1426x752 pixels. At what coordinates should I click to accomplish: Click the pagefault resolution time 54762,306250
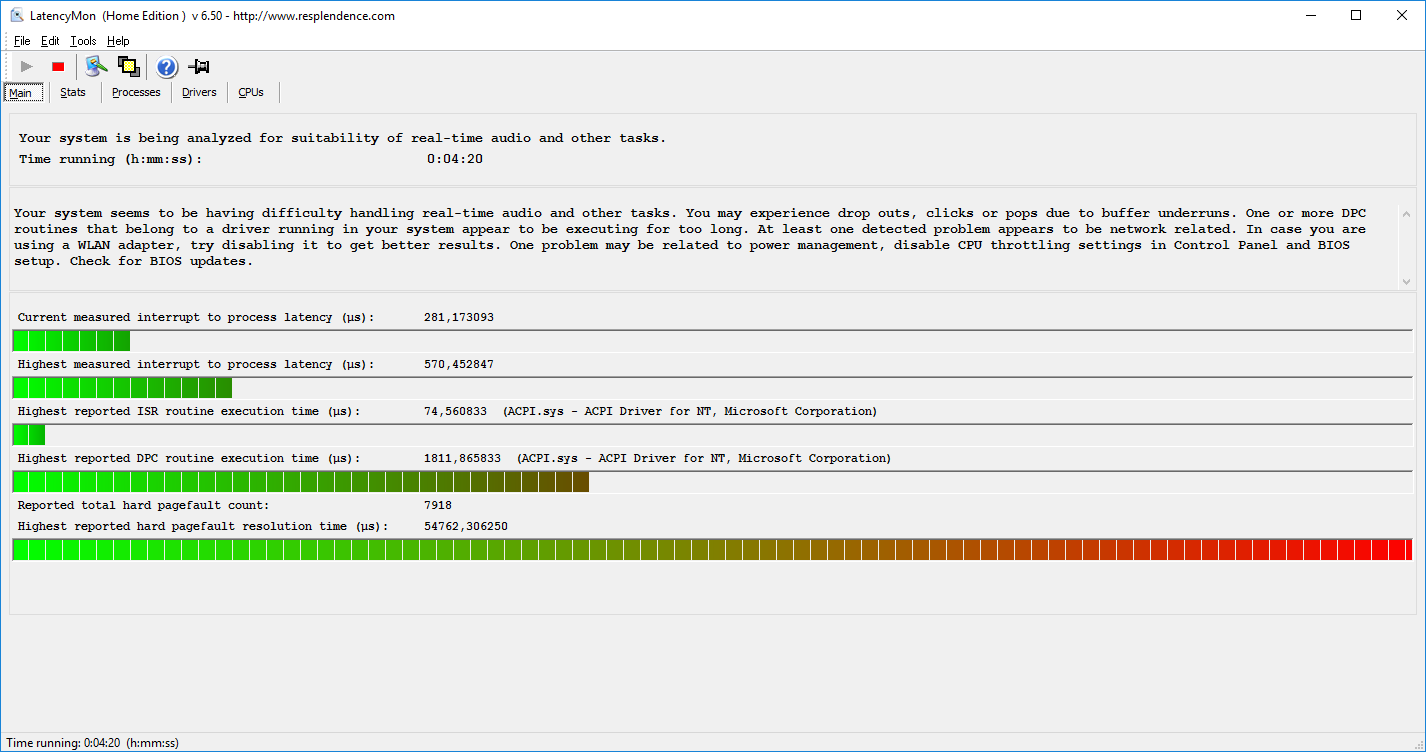466,526
